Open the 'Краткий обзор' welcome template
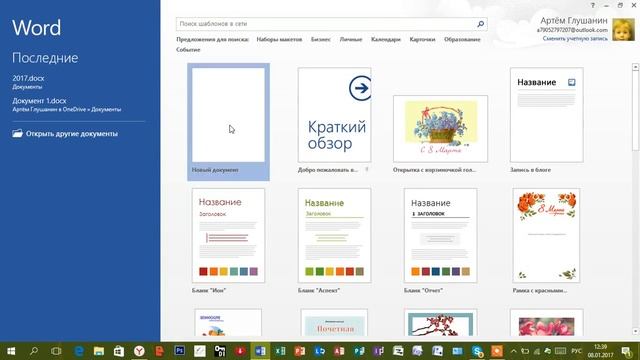 coord(334,115)
